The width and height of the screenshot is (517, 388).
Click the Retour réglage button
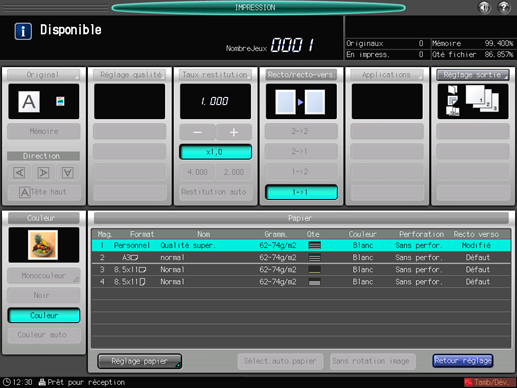(x=463, y=361)
